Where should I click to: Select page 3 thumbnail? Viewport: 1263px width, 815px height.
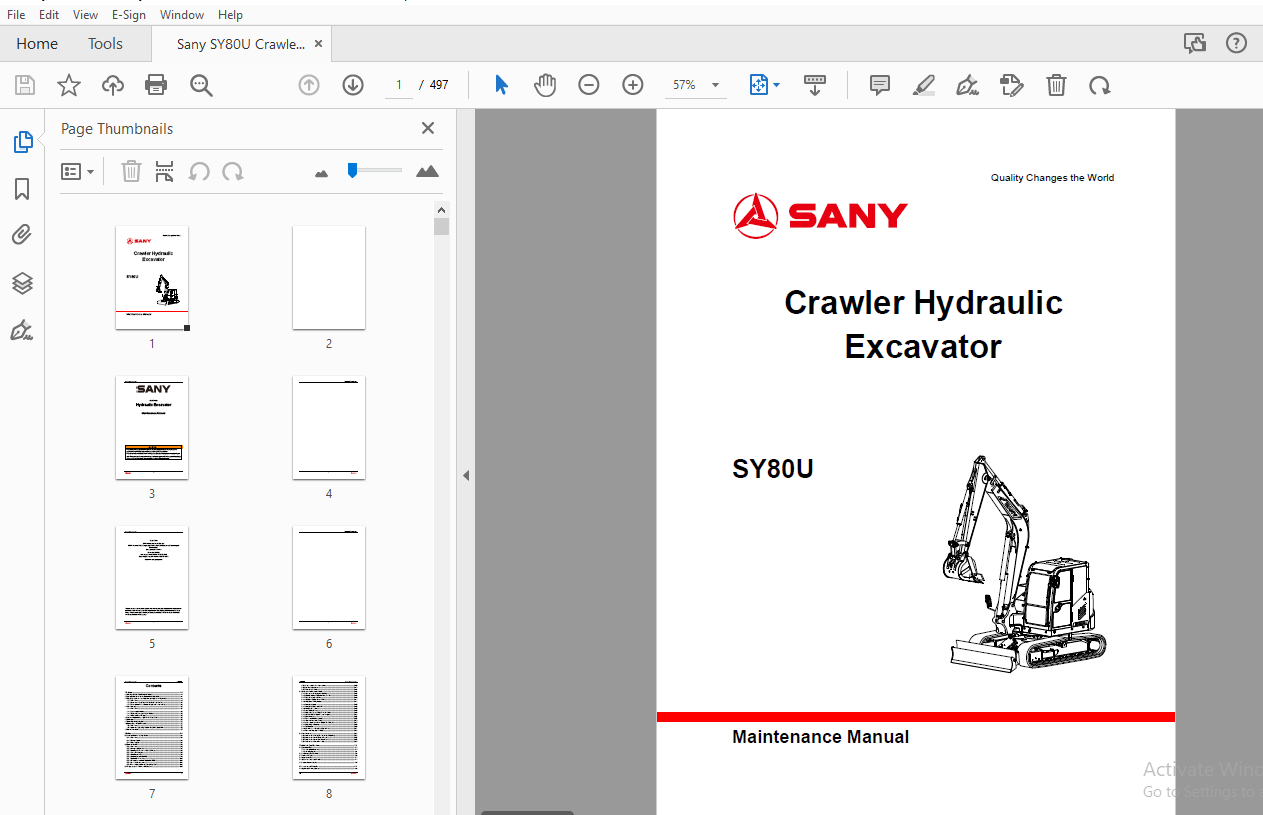[152, 428]
